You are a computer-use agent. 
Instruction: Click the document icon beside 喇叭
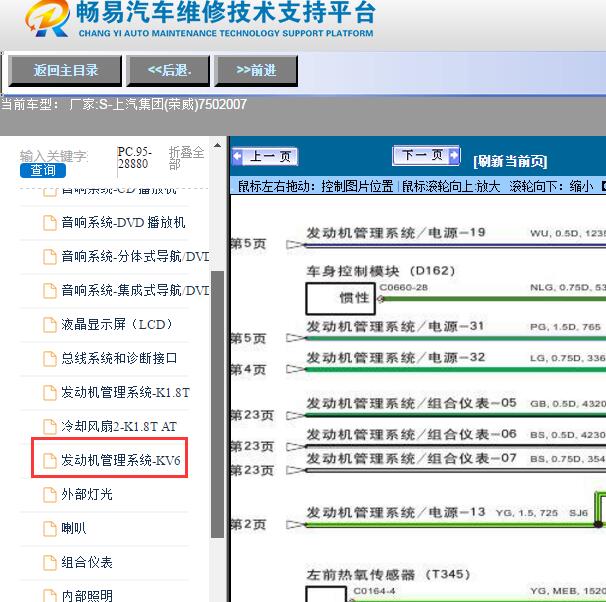click(x=49, y=529)
